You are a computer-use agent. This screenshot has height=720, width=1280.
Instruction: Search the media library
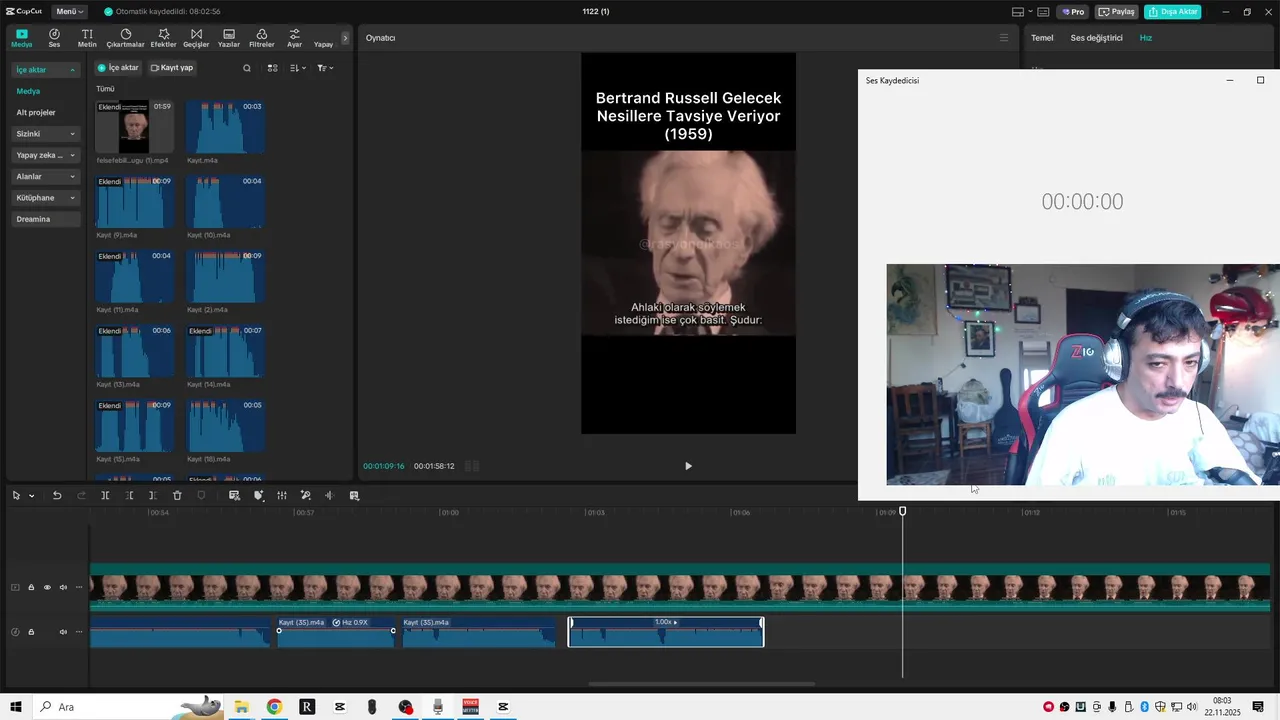click(247, 68)
